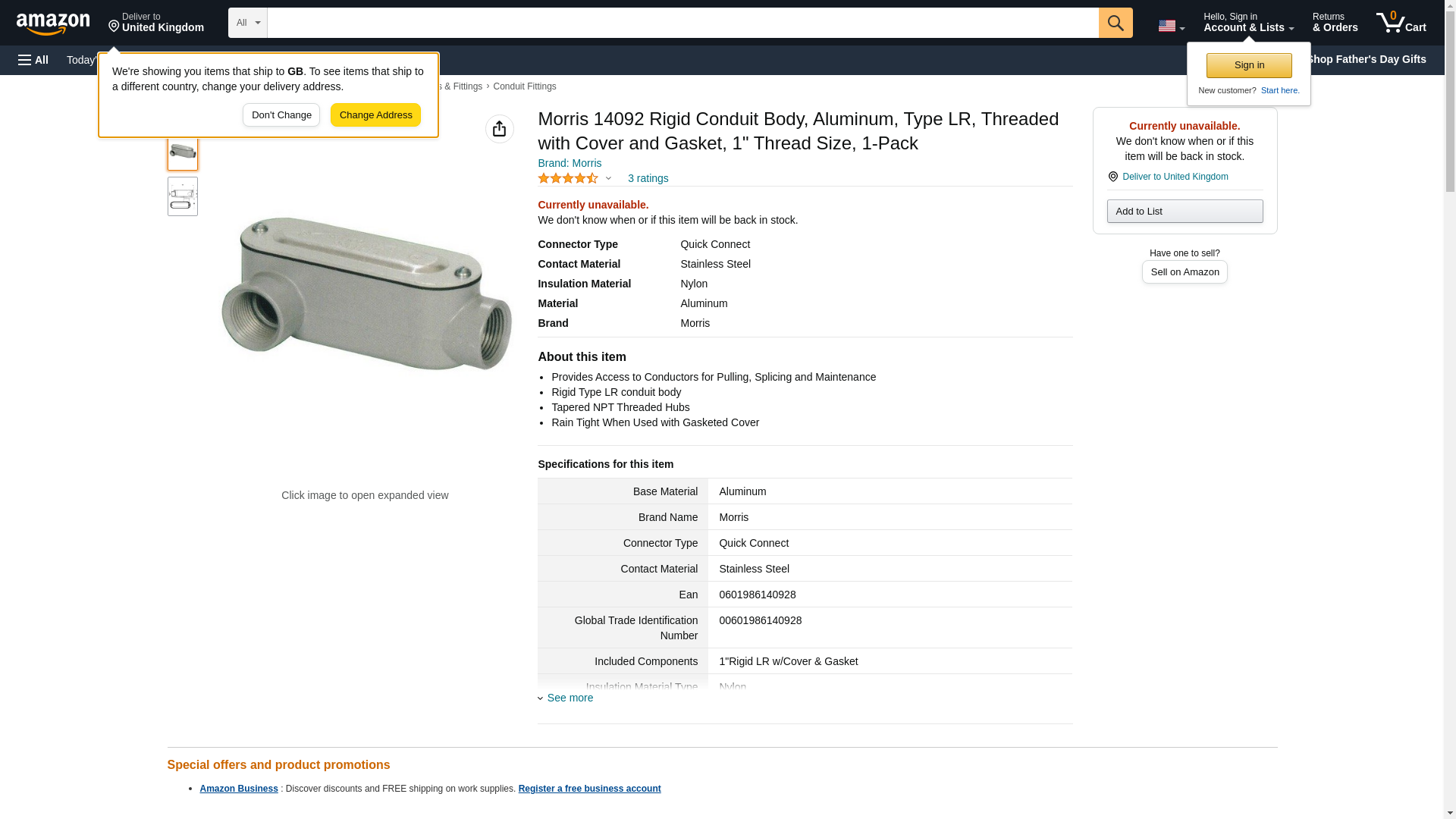Click the yellow Sign in button
The width and height of the screenshot is (1456, 819).
(x=1249, y=65)
